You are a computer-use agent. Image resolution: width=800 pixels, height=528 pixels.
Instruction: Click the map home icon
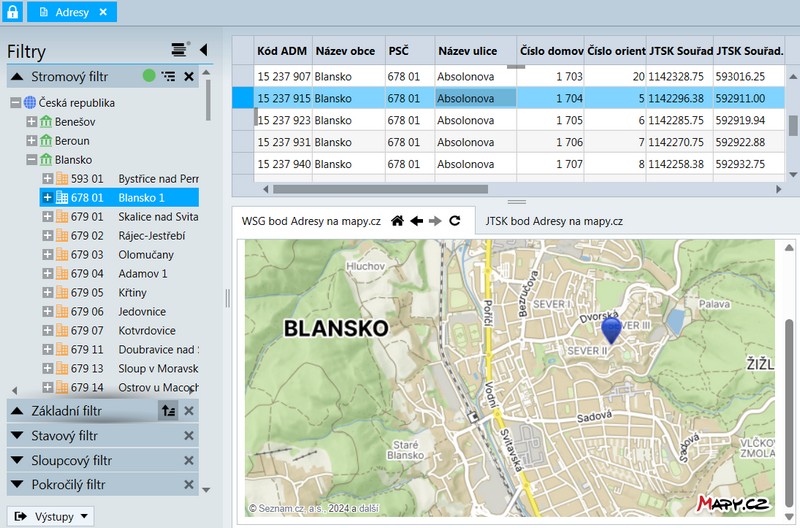[397, 221]
